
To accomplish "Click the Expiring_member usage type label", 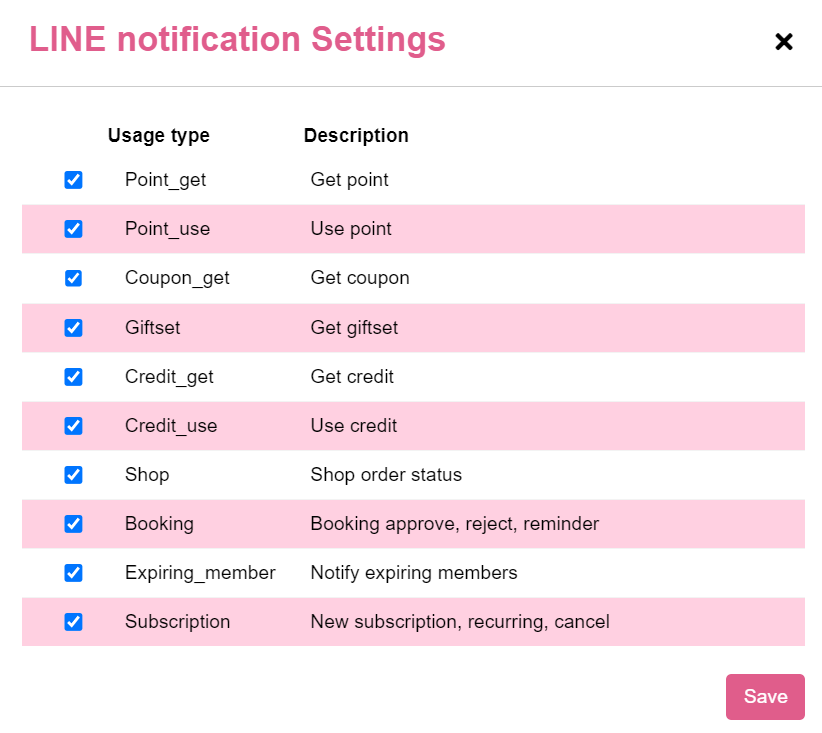I will pyautogui.click(x=200, y=573).
